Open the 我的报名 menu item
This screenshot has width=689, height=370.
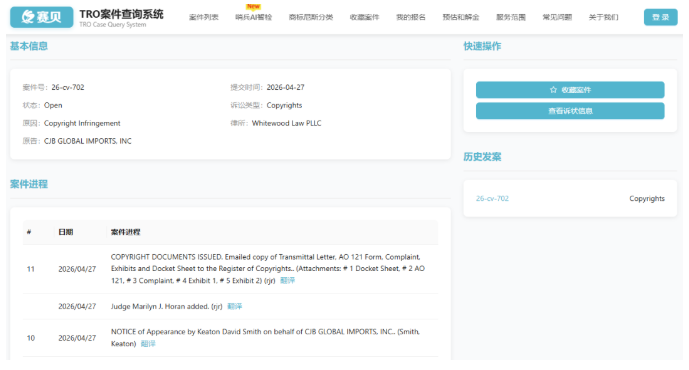[411, 17]
